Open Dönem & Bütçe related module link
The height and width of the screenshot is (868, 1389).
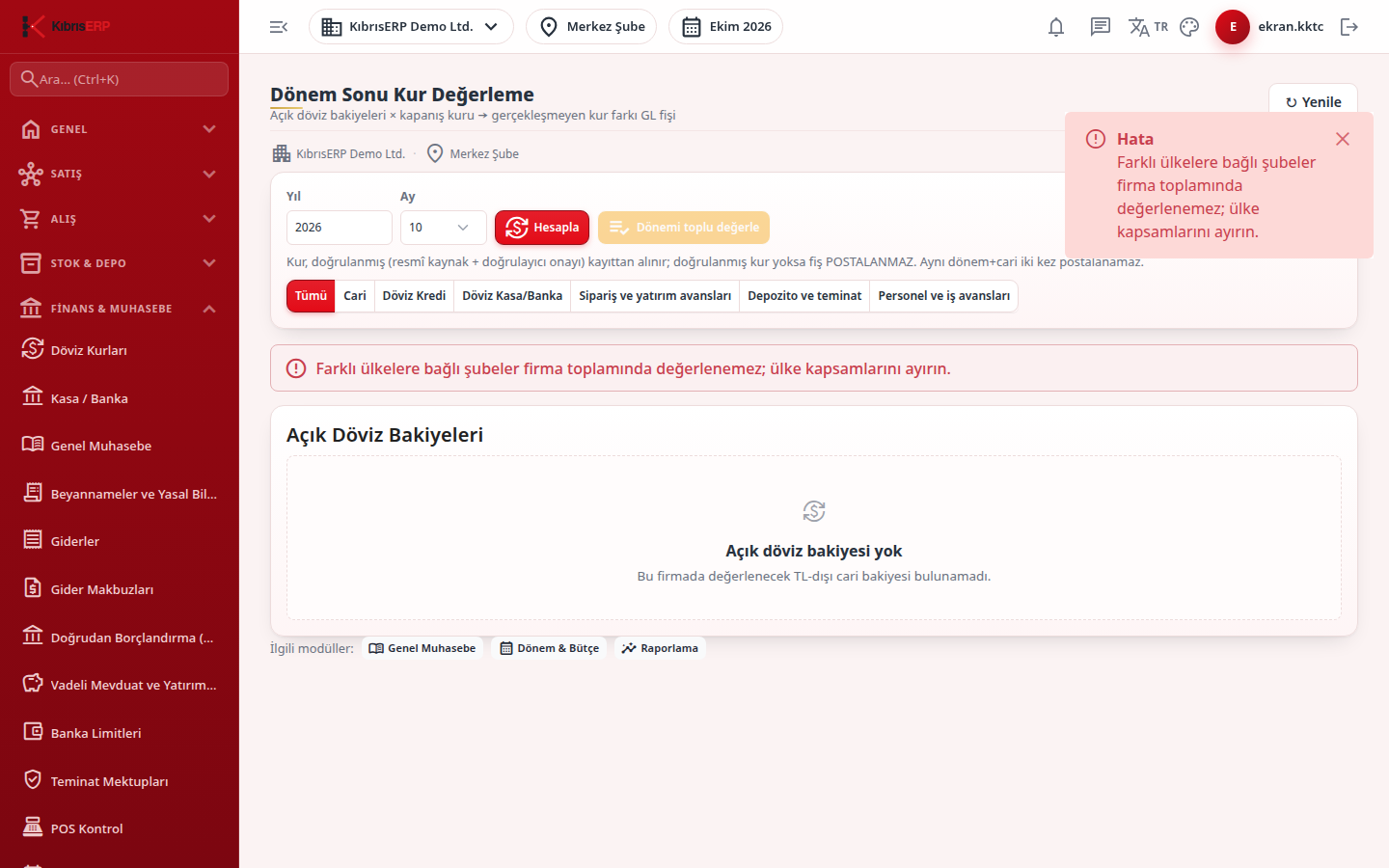coord(549,648)
